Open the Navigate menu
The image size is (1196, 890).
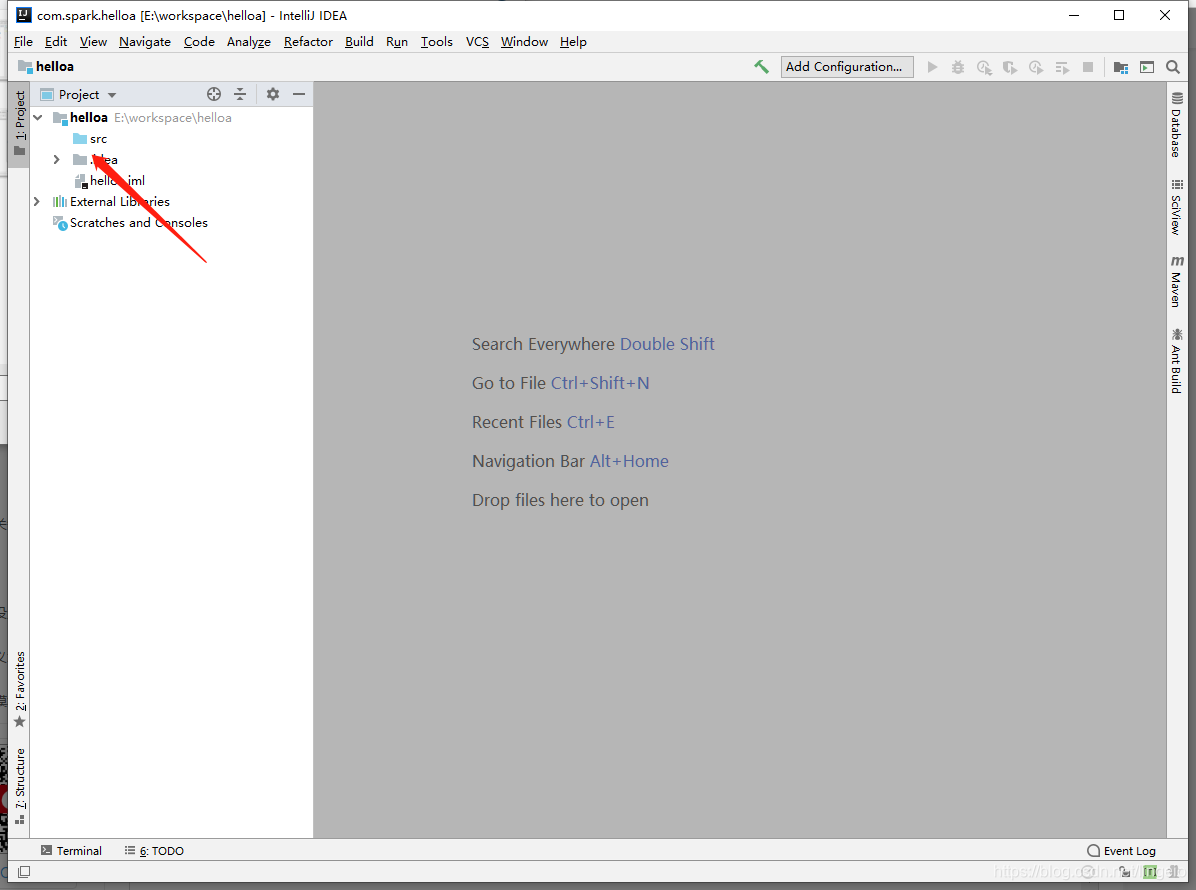pyautogui.click(x=145, y=42)
